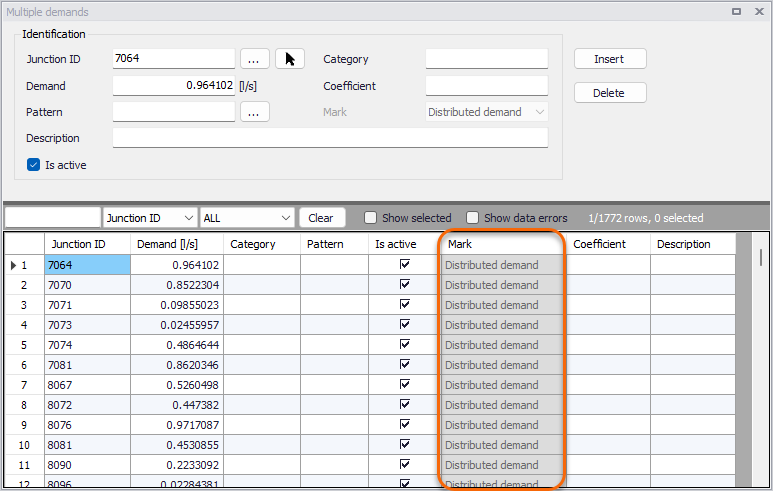This screenshot has width=773, height=491.
Task: Click demand value 0.4530855
Action: [177, 445]
